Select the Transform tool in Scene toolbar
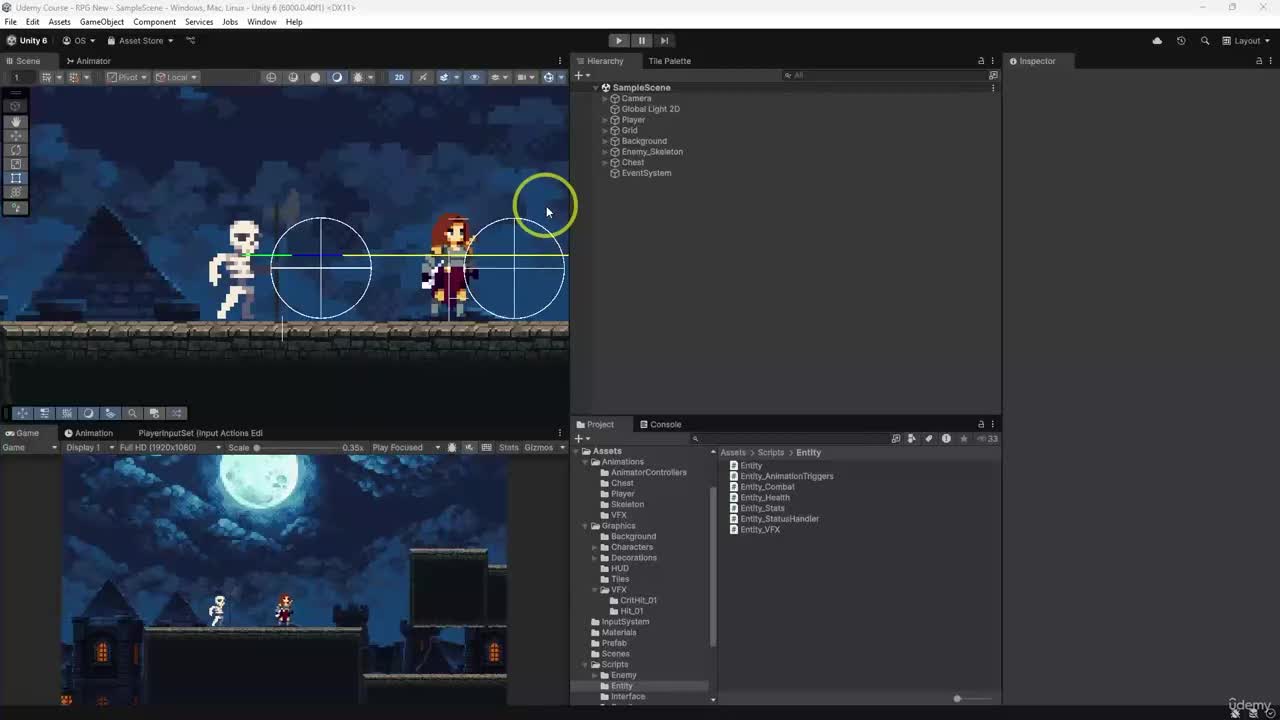1280x720 pixels. [x=16, y=192]
